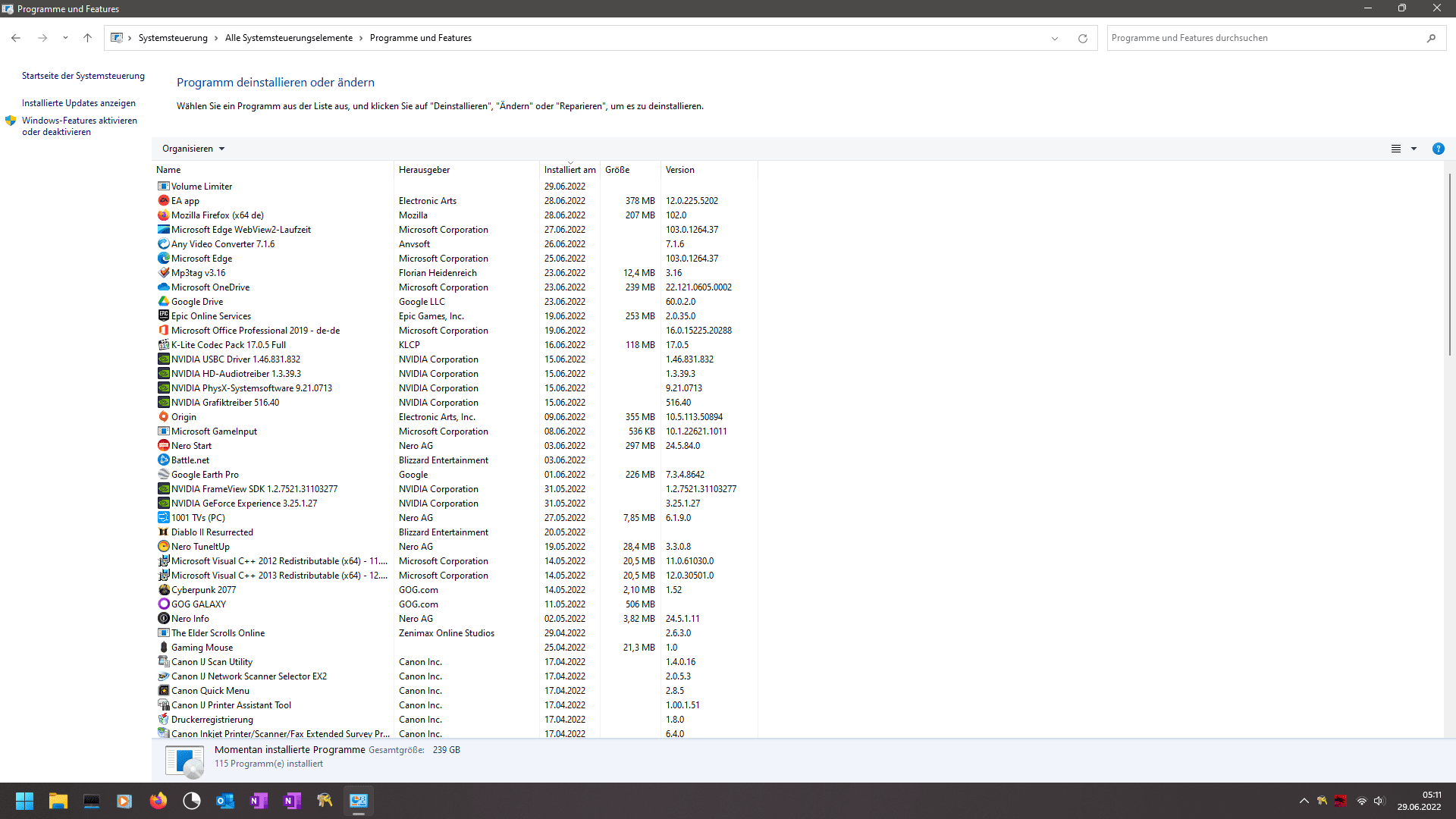The image size is (1456, 819).
Task: Click the EA app program icon
Action: (163, 201)
